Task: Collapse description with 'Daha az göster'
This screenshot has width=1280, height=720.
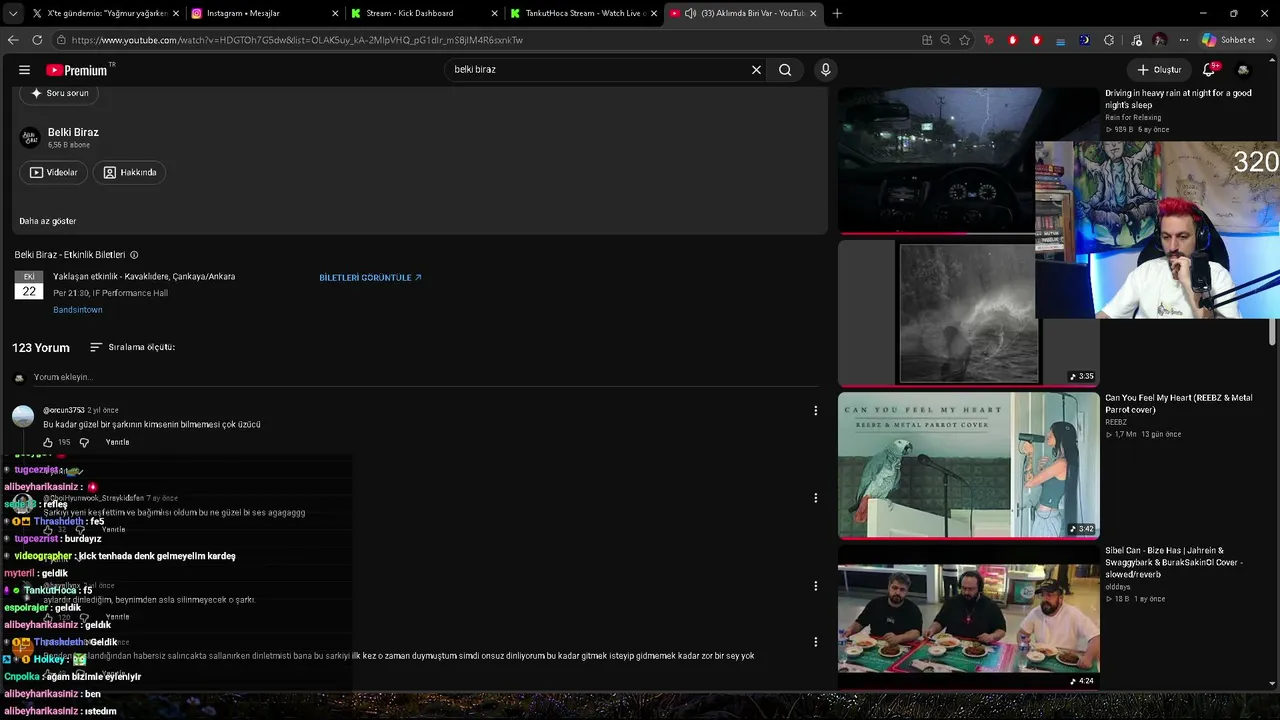Action: (48, 221)
